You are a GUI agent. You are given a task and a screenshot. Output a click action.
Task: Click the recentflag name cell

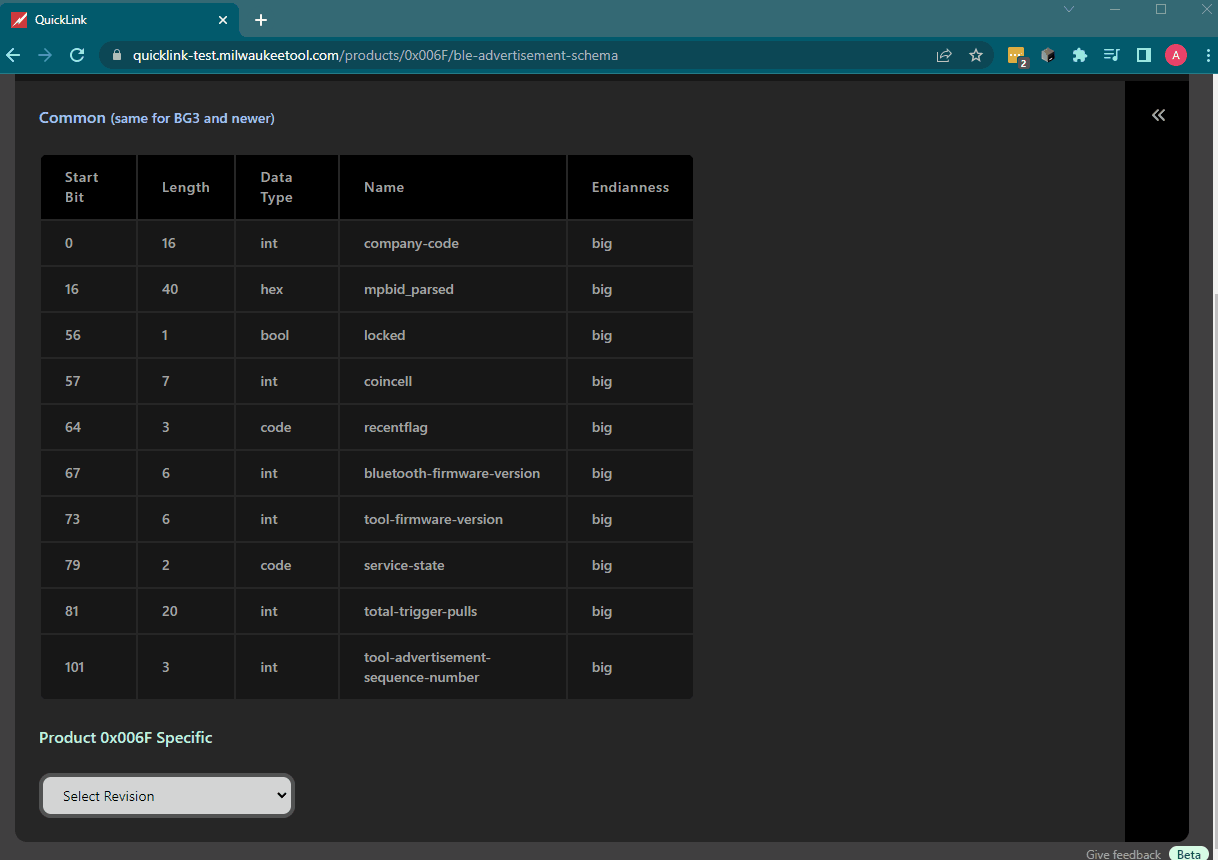click(x=453, y=427)
